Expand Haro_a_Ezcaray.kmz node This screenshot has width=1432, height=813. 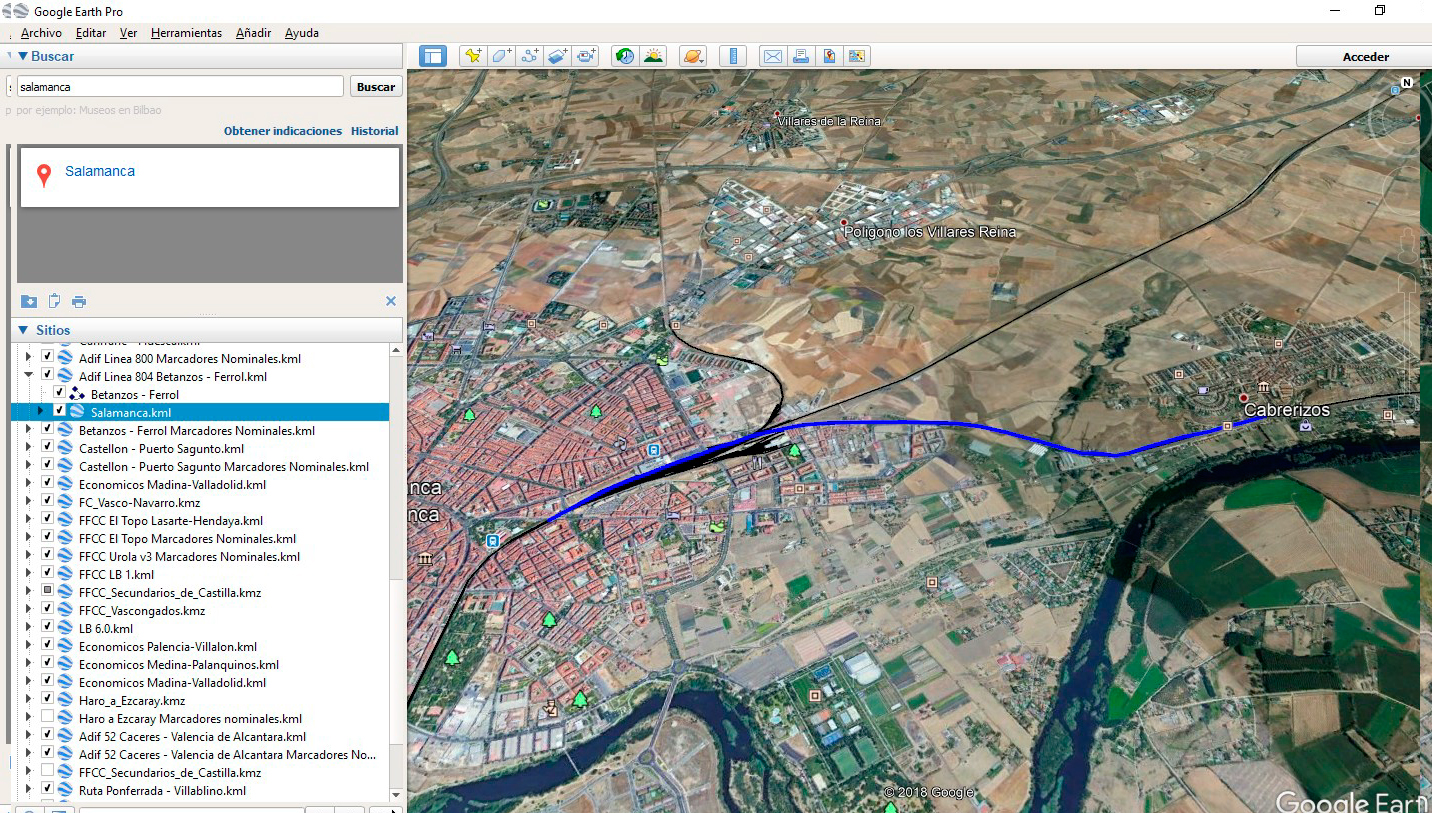pos(28,699)
